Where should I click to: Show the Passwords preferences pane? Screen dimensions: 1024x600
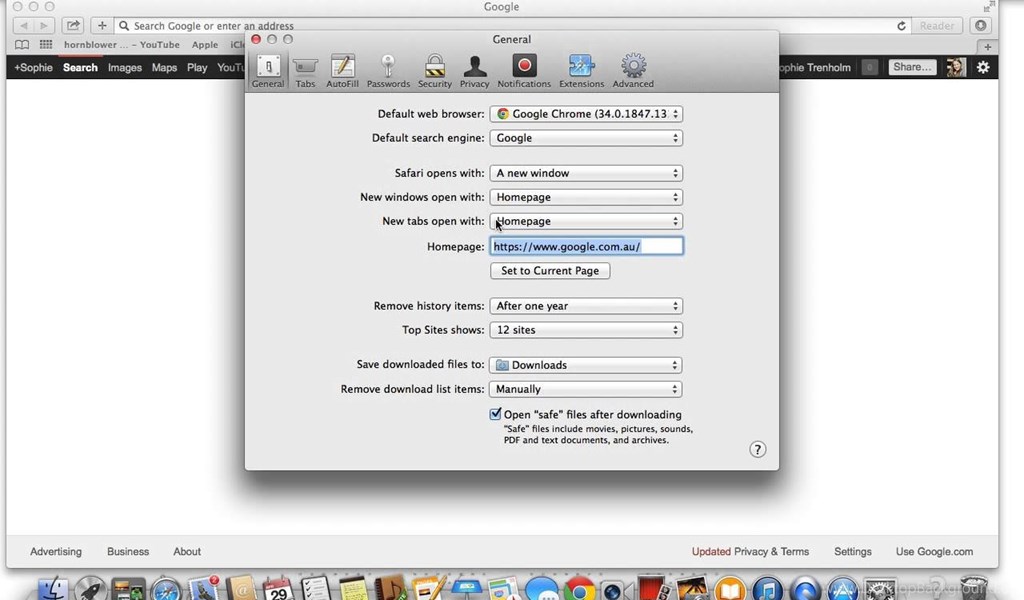[x=388, y=71]
